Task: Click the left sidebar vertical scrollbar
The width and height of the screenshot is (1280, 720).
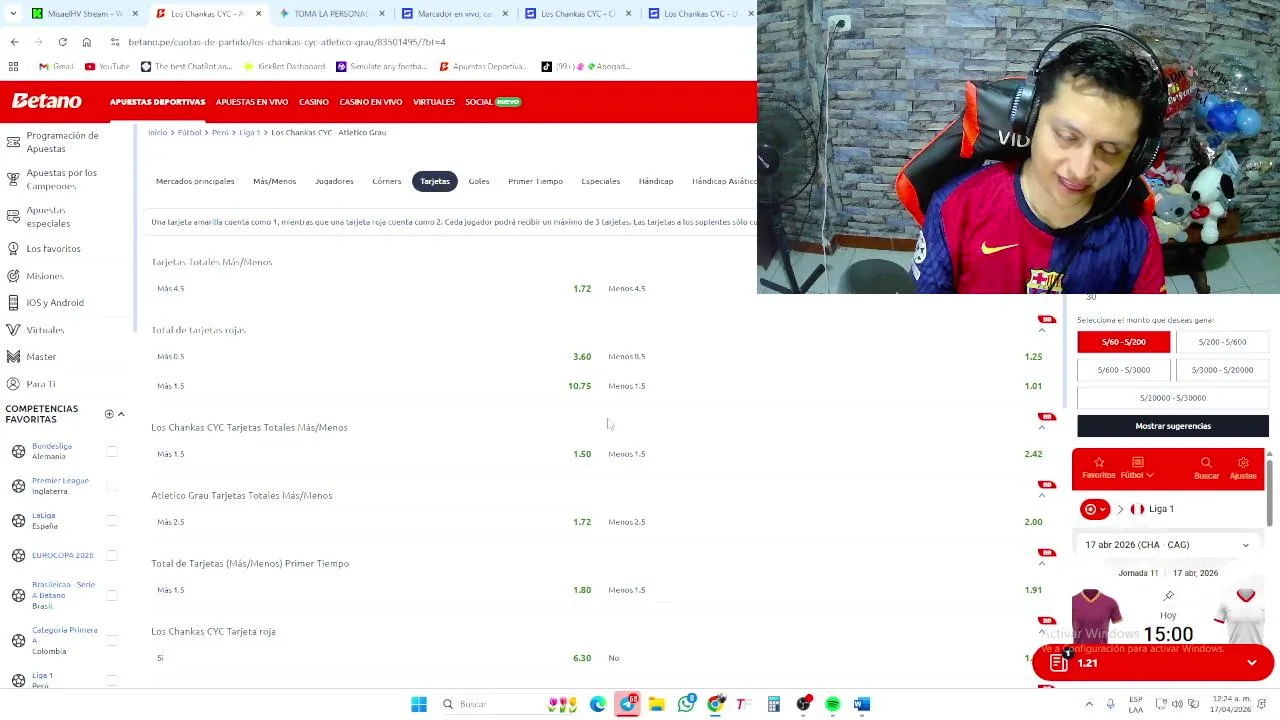Action: (134, 230)
